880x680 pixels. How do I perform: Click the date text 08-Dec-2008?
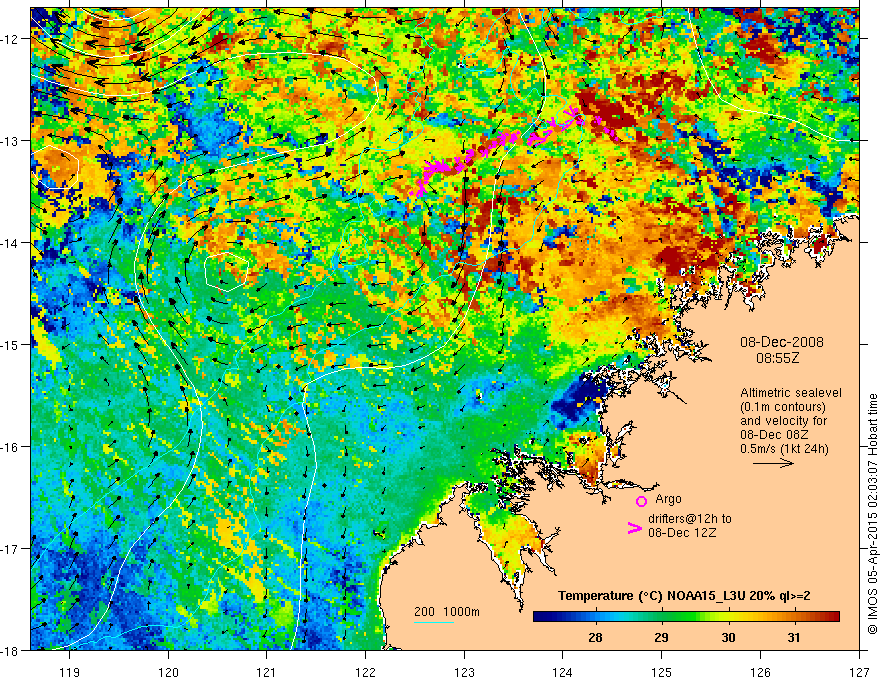click(x=782, y=342)
